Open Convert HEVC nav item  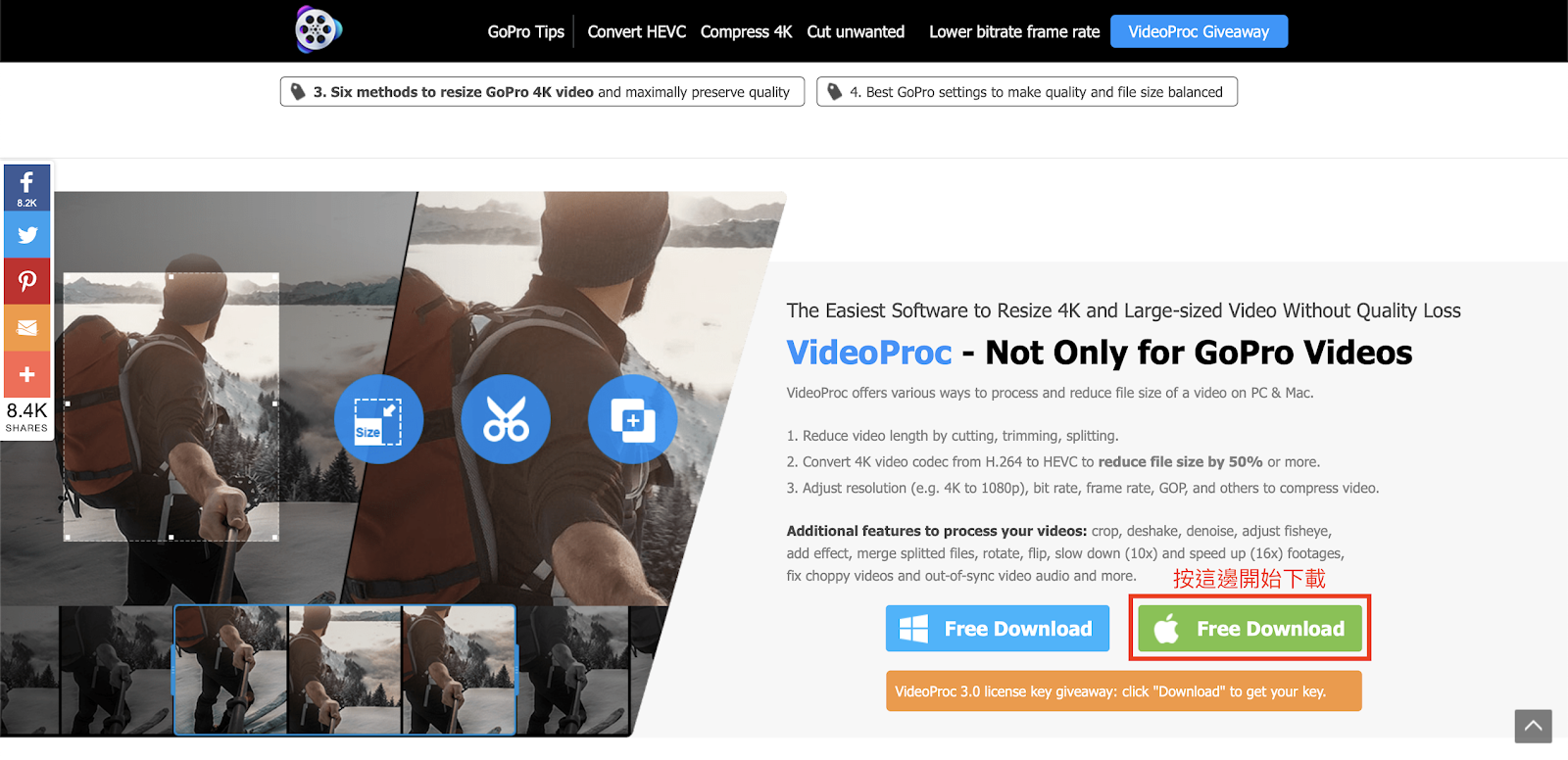(x=637, y=31)
